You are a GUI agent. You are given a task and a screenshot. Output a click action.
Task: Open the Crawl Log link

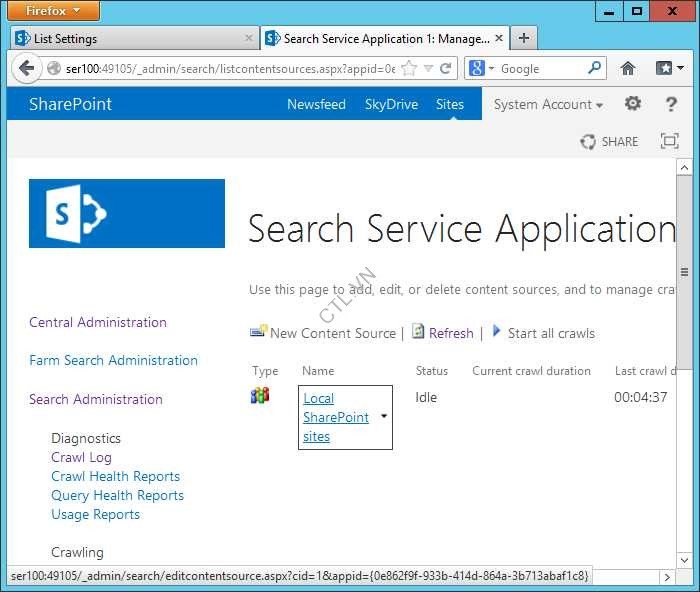(81, 457)
